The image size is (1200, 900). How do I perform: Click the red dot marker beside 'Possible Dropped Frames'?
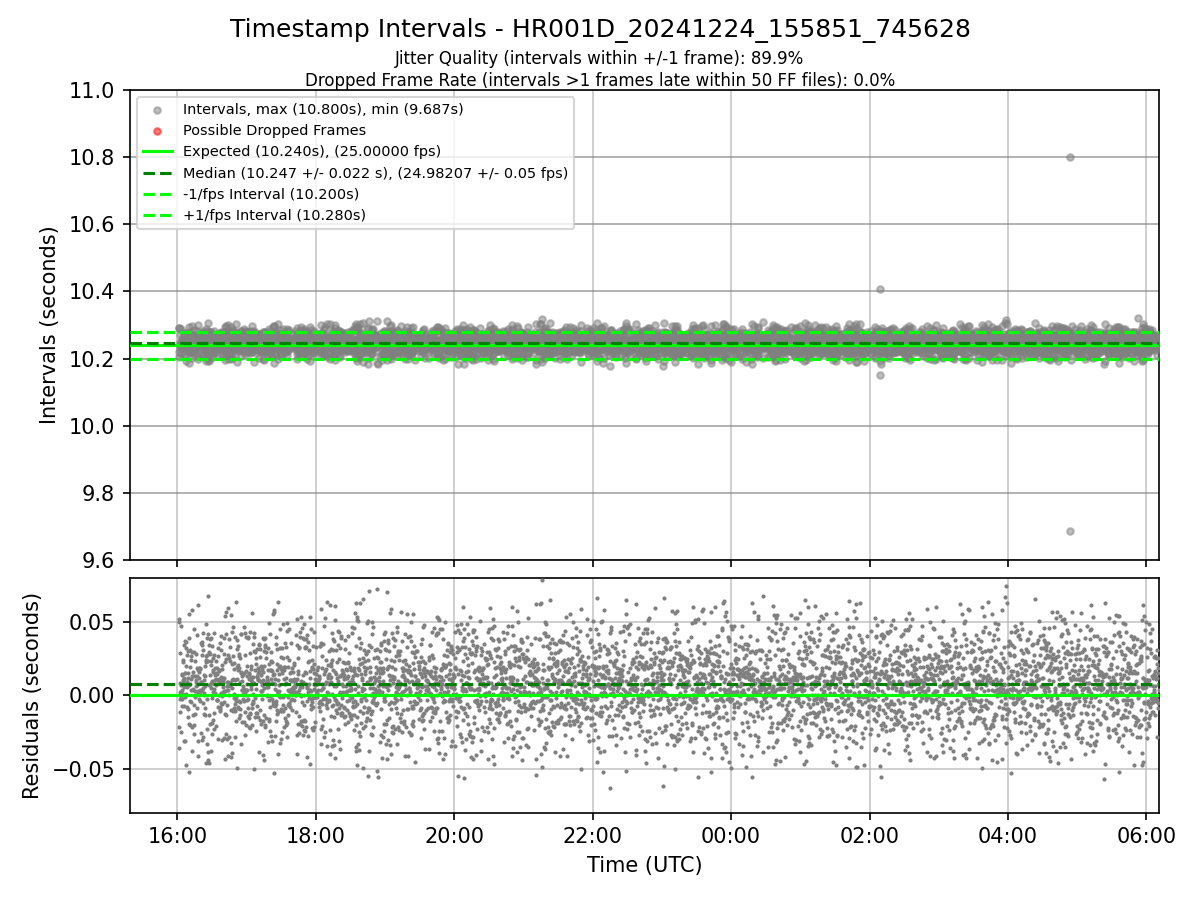coord(157,130)
